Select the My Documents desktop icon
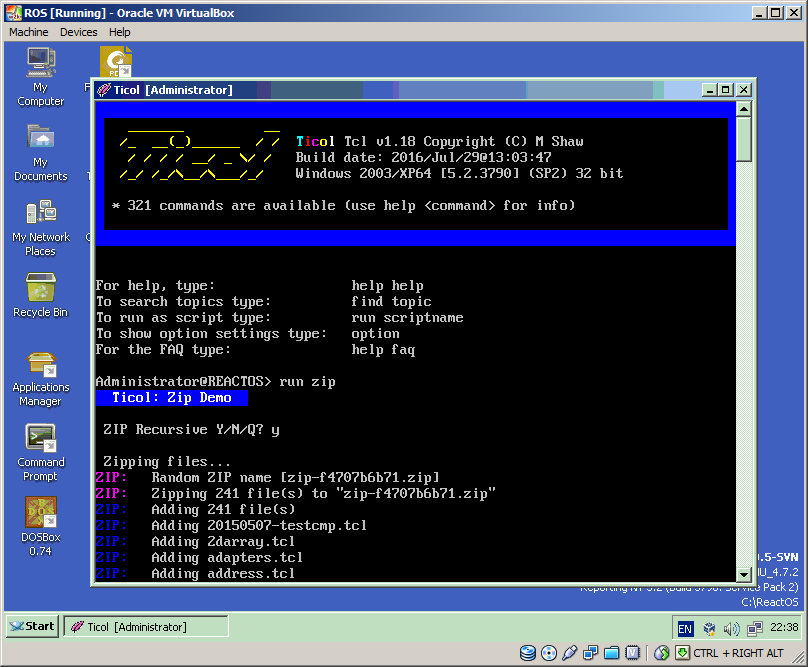 tap(41, 153)
